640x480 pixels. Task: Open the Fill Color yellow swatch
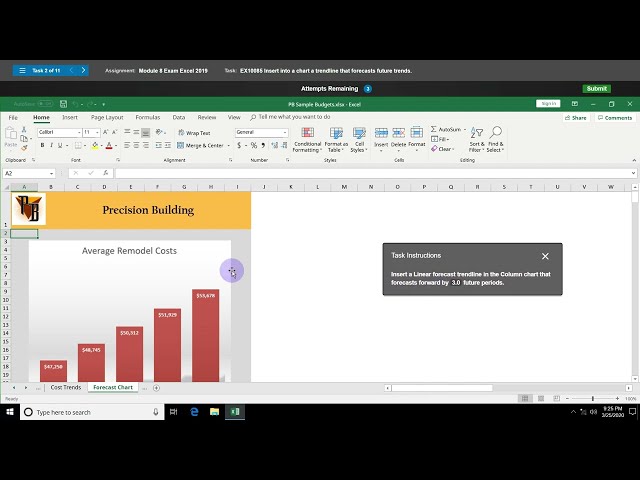(95, 146)
